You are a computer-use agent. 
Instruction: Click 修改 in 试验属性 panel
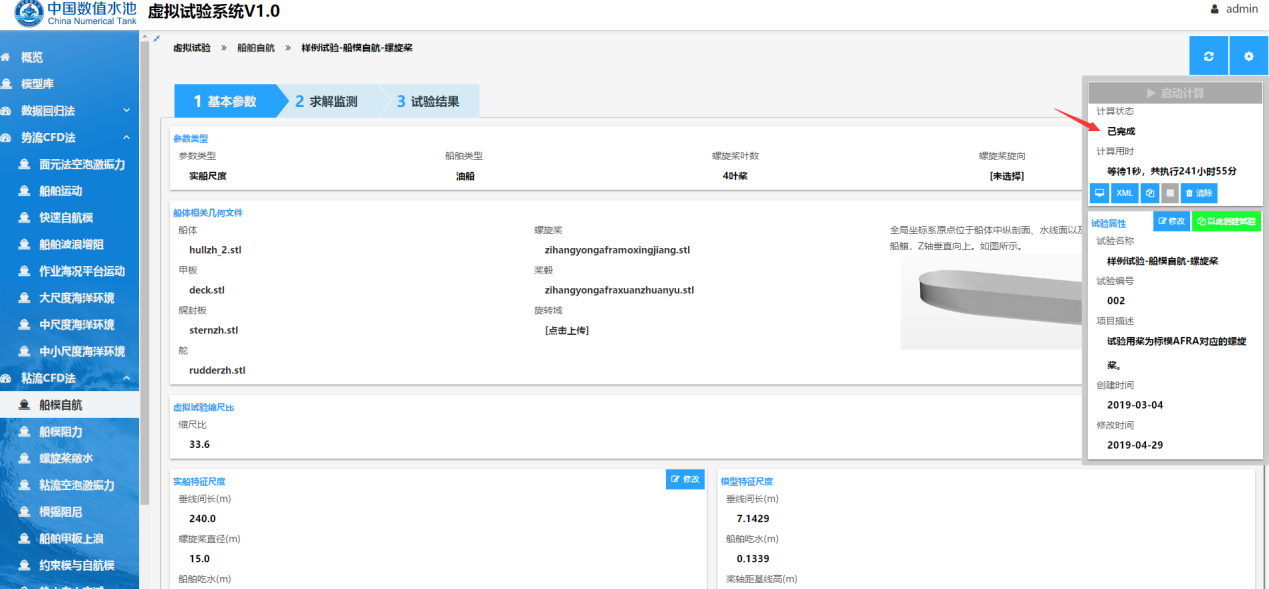[1170, 221]
